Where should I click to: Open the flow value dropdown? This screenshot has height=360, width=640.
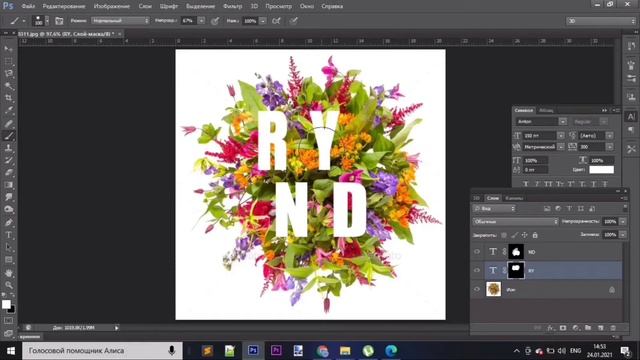point(263,20)
